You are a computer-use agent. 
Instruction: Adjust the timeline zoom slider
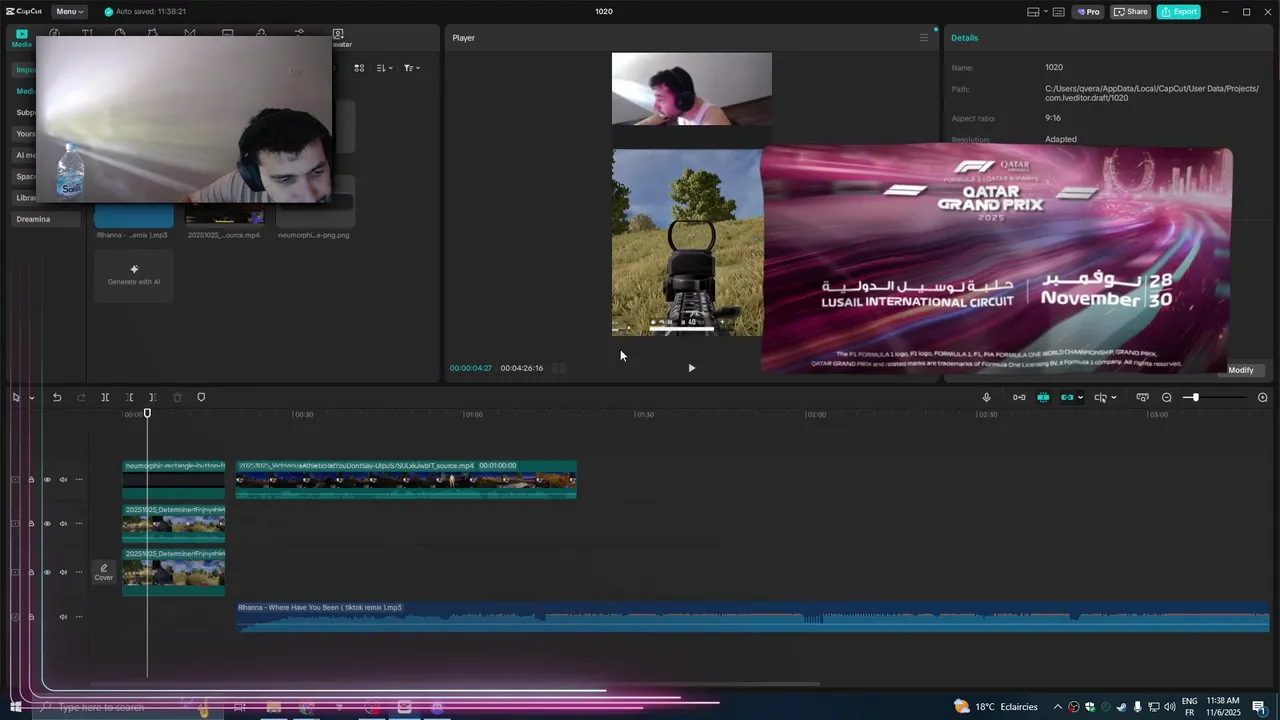[1194, 398]
